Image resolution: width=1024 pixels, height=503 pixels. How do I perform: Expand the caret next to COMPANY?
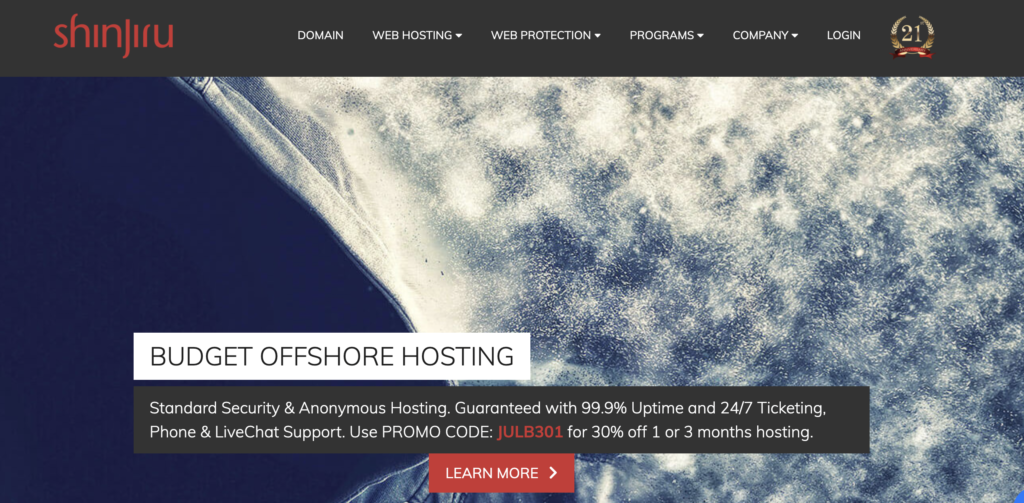[x=795, y=36]
